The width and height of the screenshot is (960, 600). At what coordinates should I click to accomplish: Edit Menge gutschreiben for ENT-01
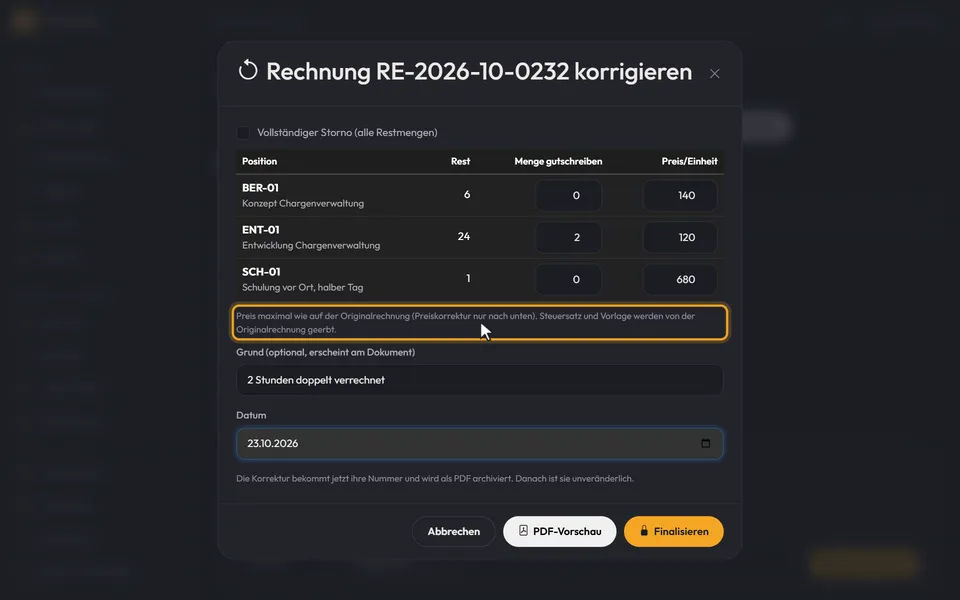pyautogui.click(x=568, y=237)
